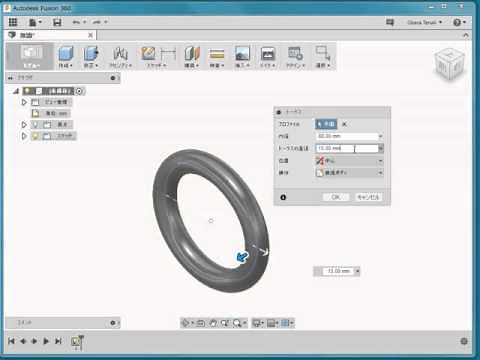Open Comments panel options dot
This screenshot has width=480, height=360.
point(113,323)
